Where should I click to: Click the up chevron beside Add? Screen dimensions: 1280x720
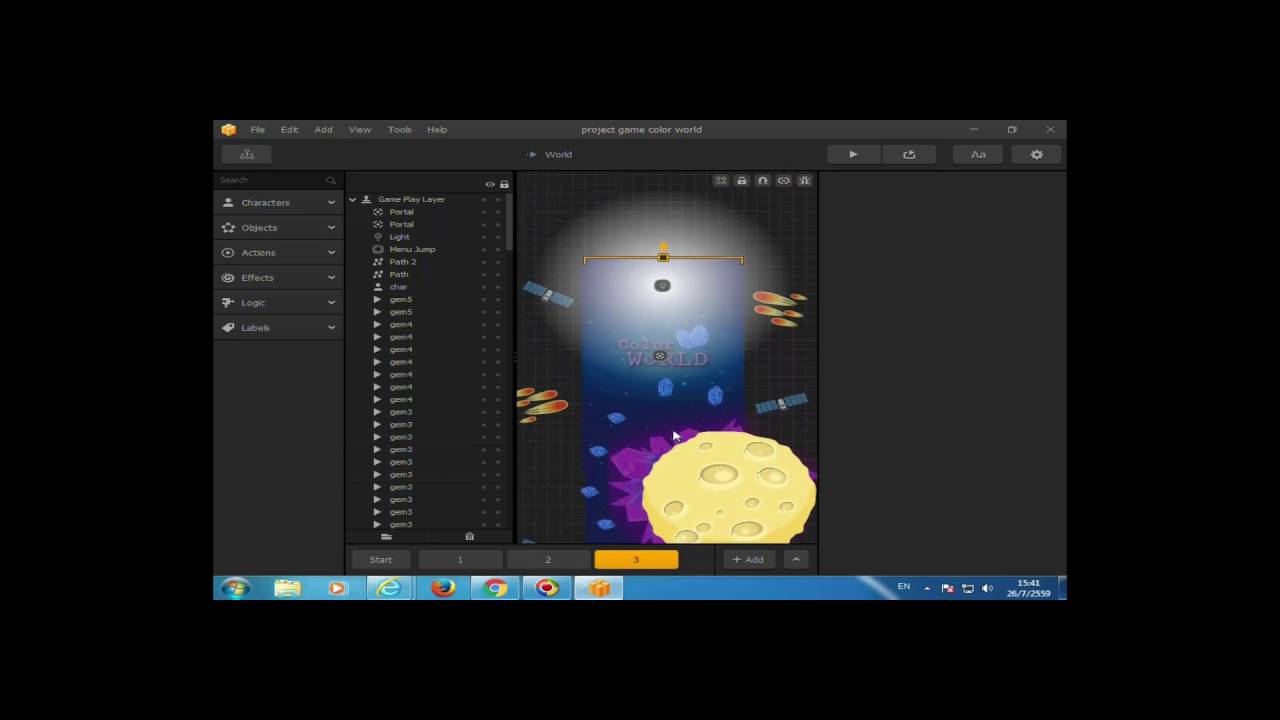coord(796,559)
